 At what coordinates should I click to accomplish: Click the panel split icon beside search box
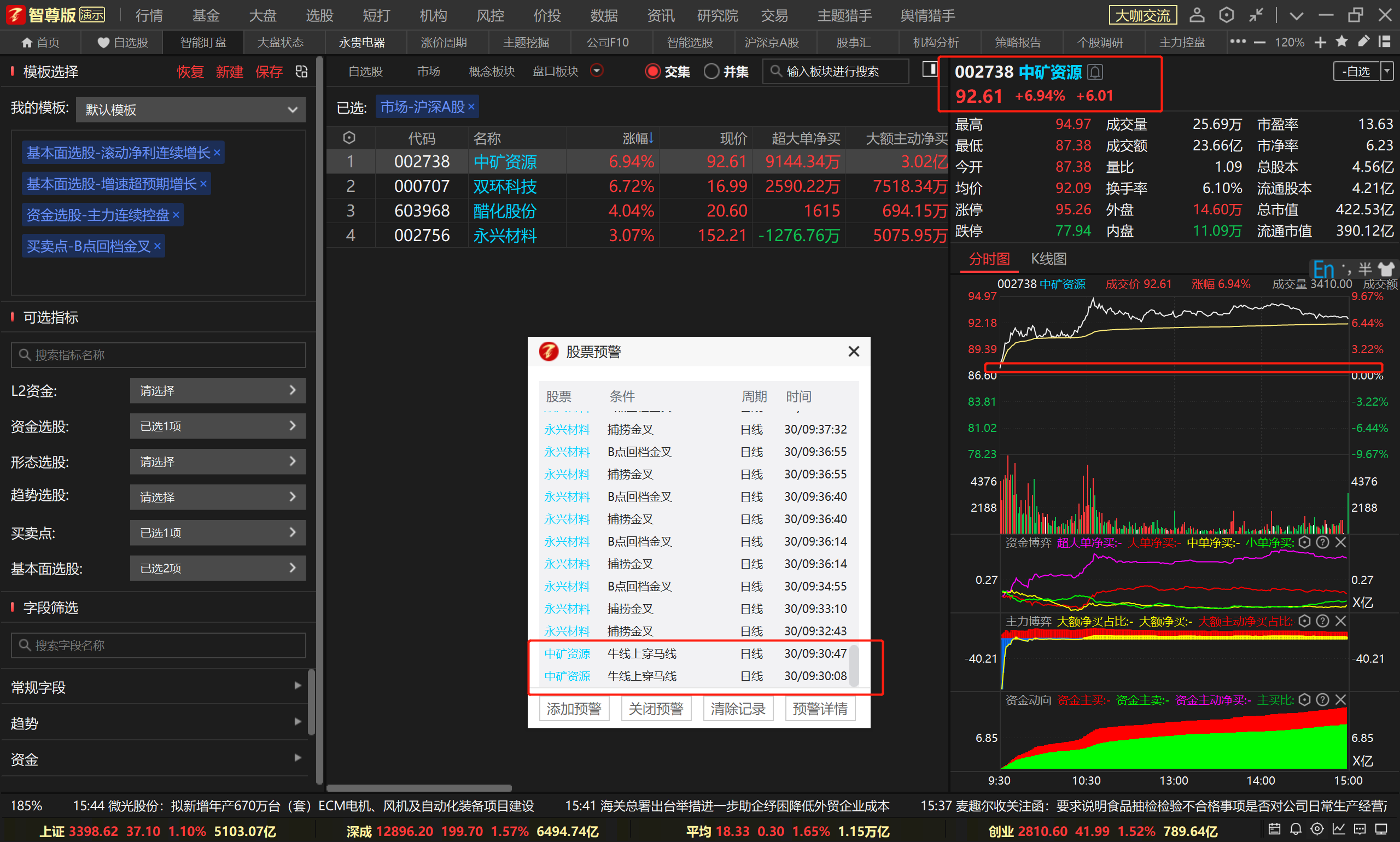930,69
